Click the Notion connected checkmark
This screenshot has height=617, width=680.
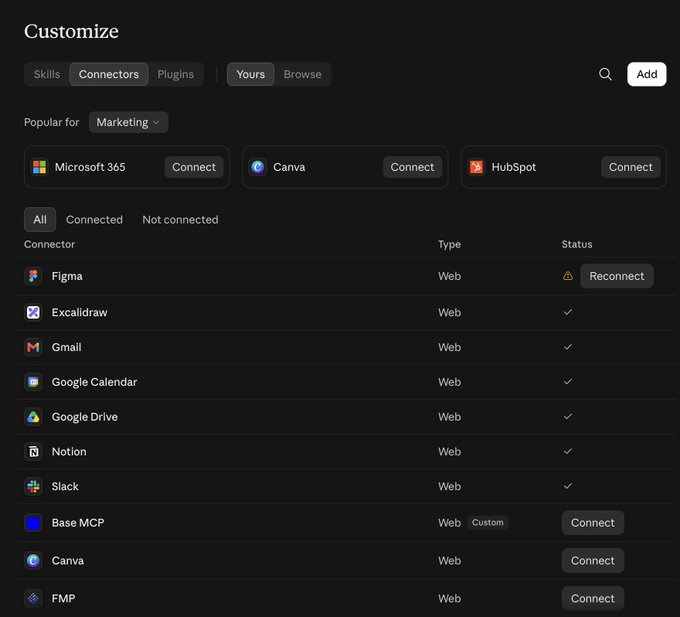[x=568, y=451]
